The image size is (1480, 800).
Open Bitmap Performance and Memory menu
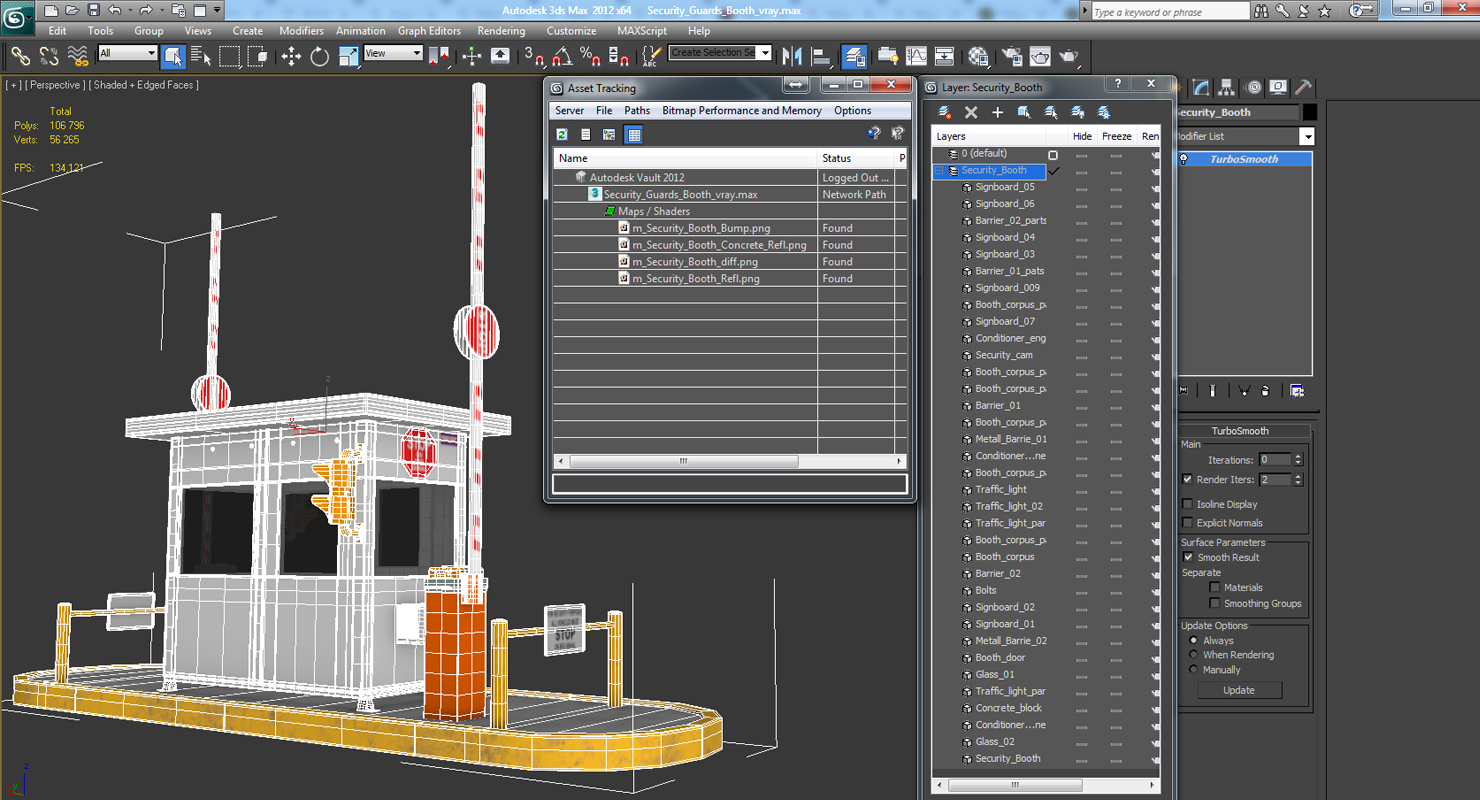point(741,111)
